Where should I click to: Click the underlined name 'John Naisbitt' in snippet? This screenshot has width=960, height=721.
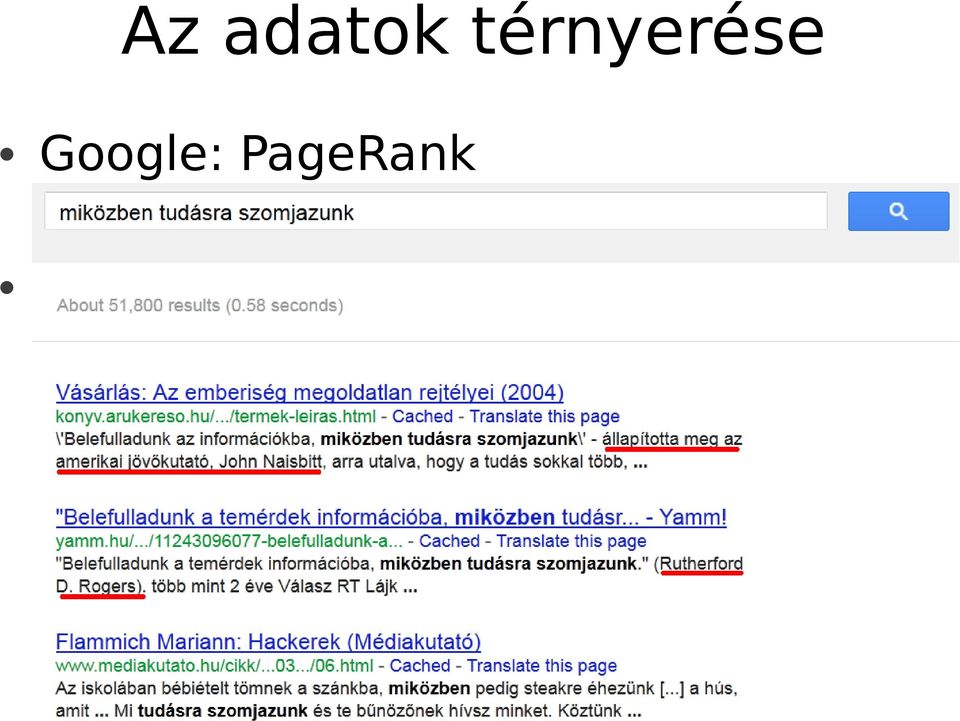click(x=270, y=461)
